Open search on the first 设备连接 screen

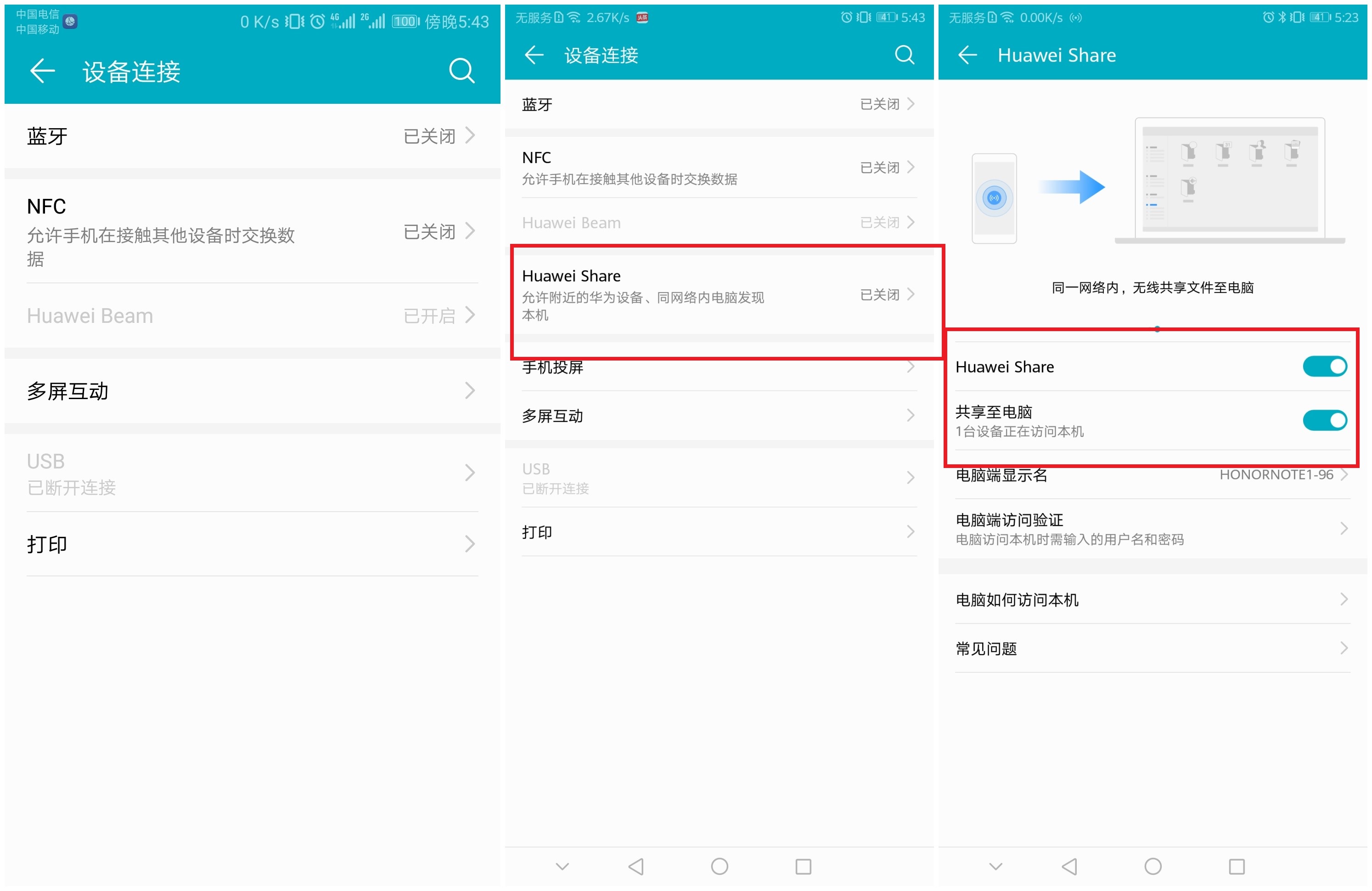point(461,70)
